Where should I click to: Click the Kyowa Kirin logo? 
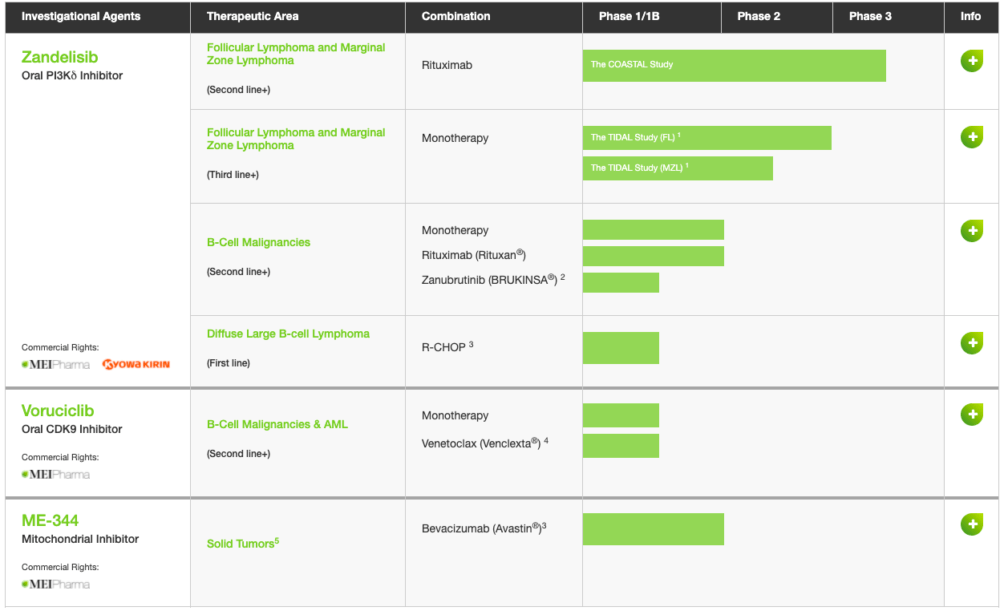(136, 365)
